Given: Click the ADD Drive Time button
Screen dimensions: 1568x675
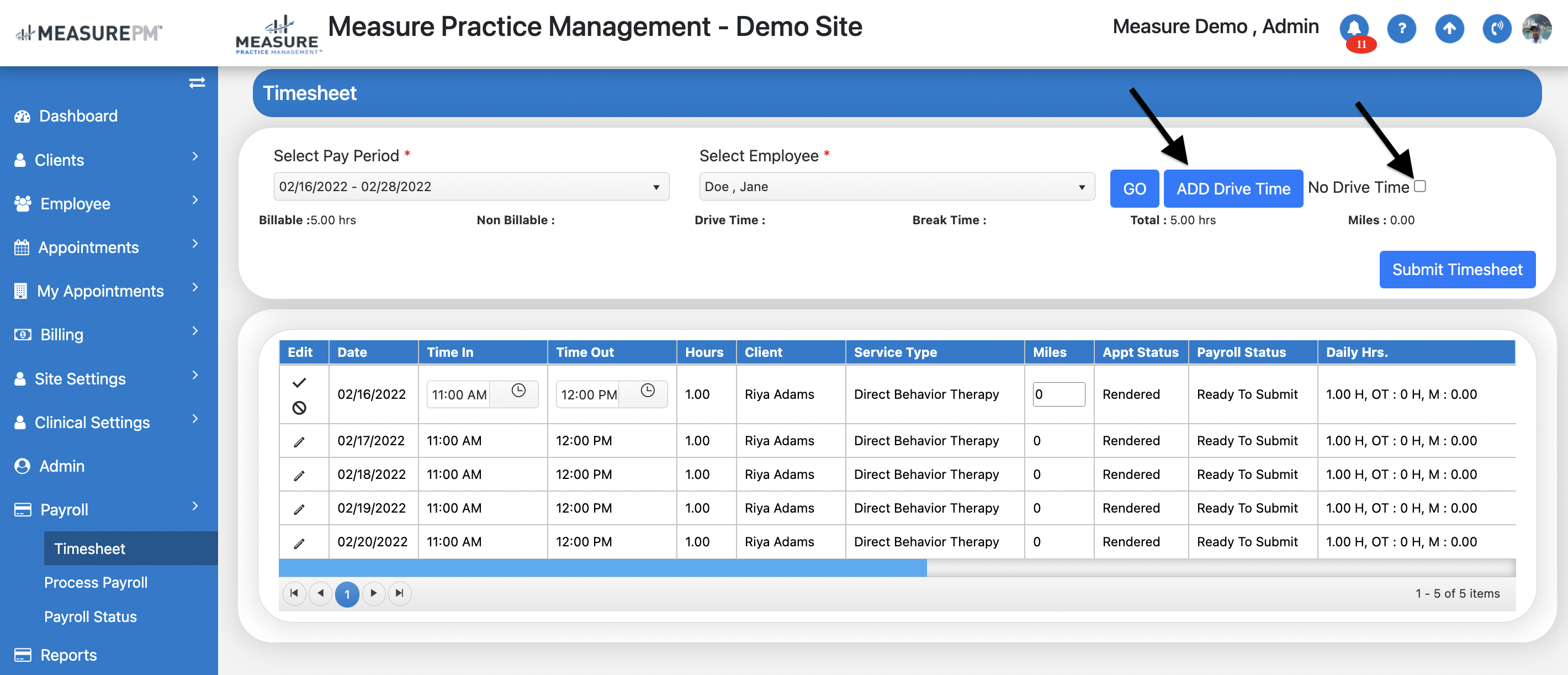Looking at the screenshot, I should coord(1233,189).
